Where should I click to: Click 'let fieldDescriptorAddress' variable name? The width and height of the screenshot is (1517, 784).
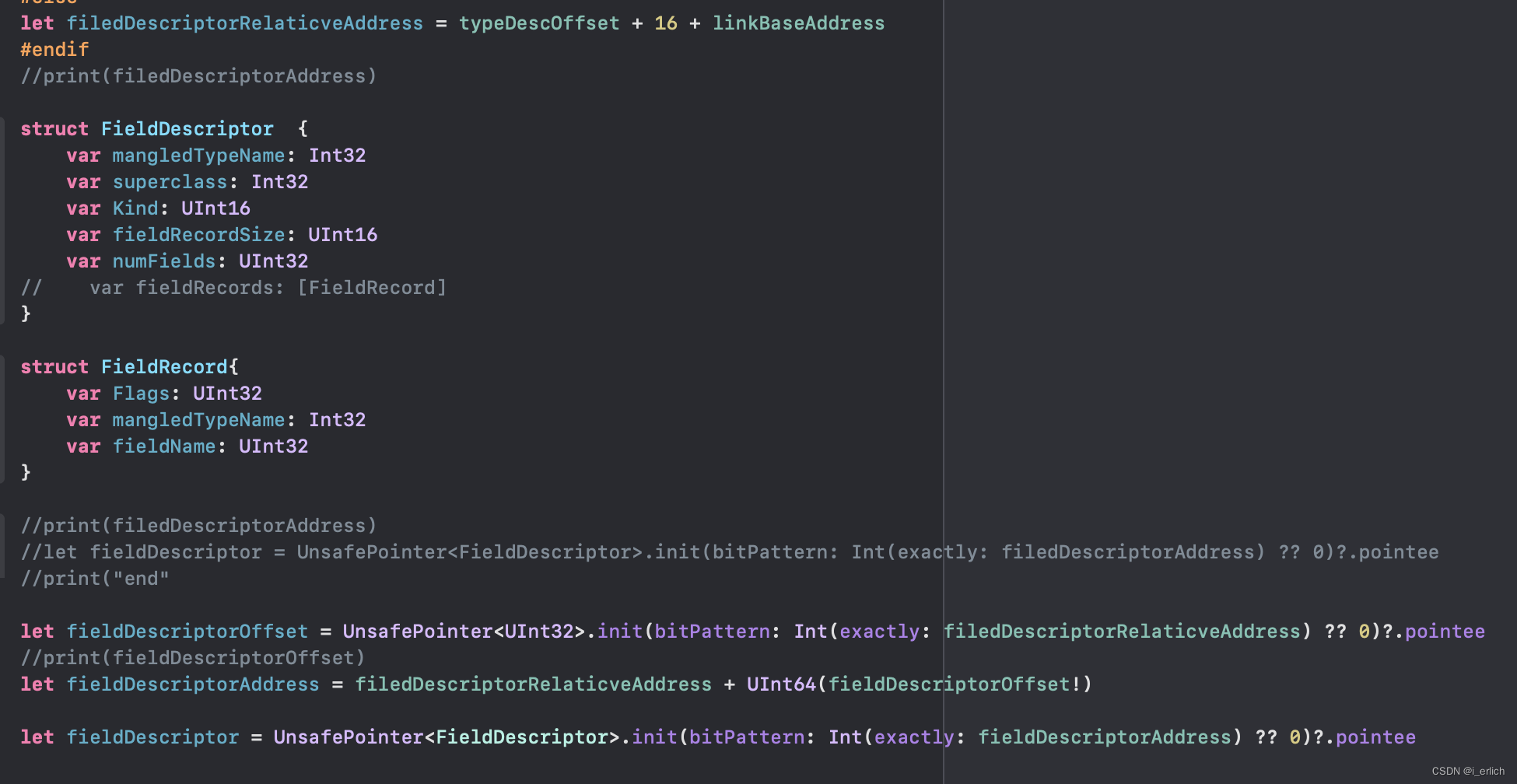[x=193, y=684]
